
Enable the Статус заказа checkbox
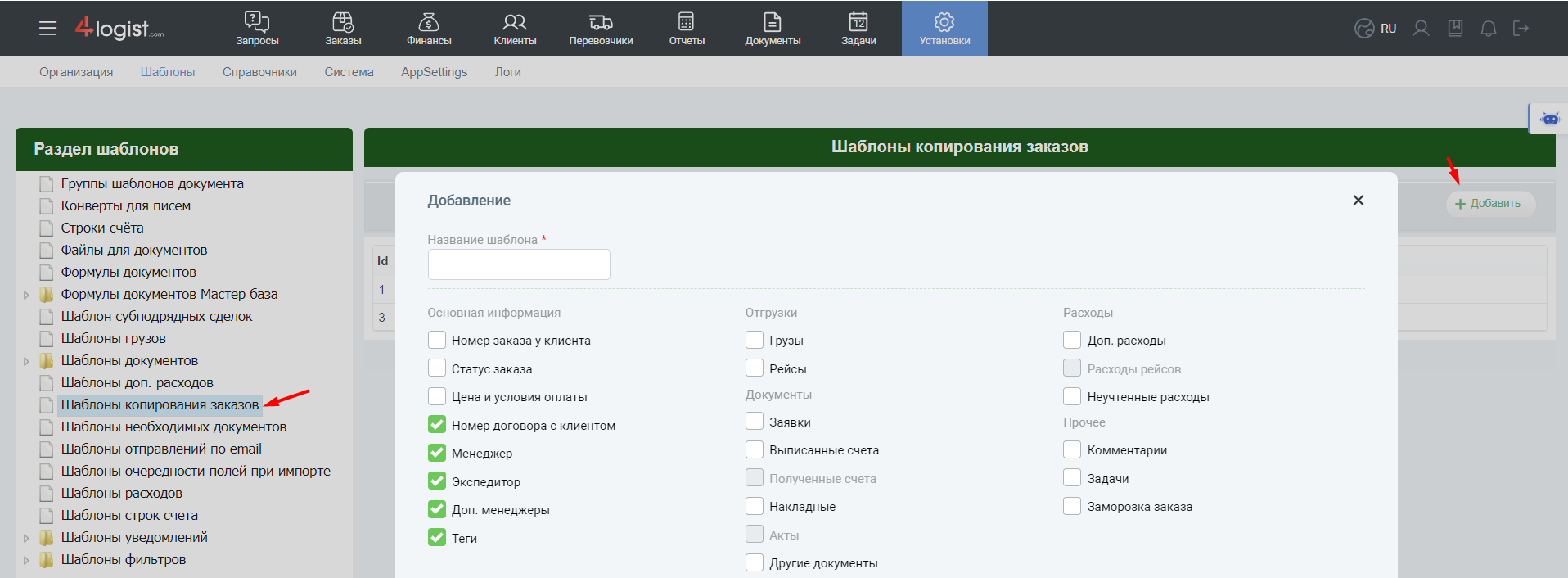click(437, 368)
